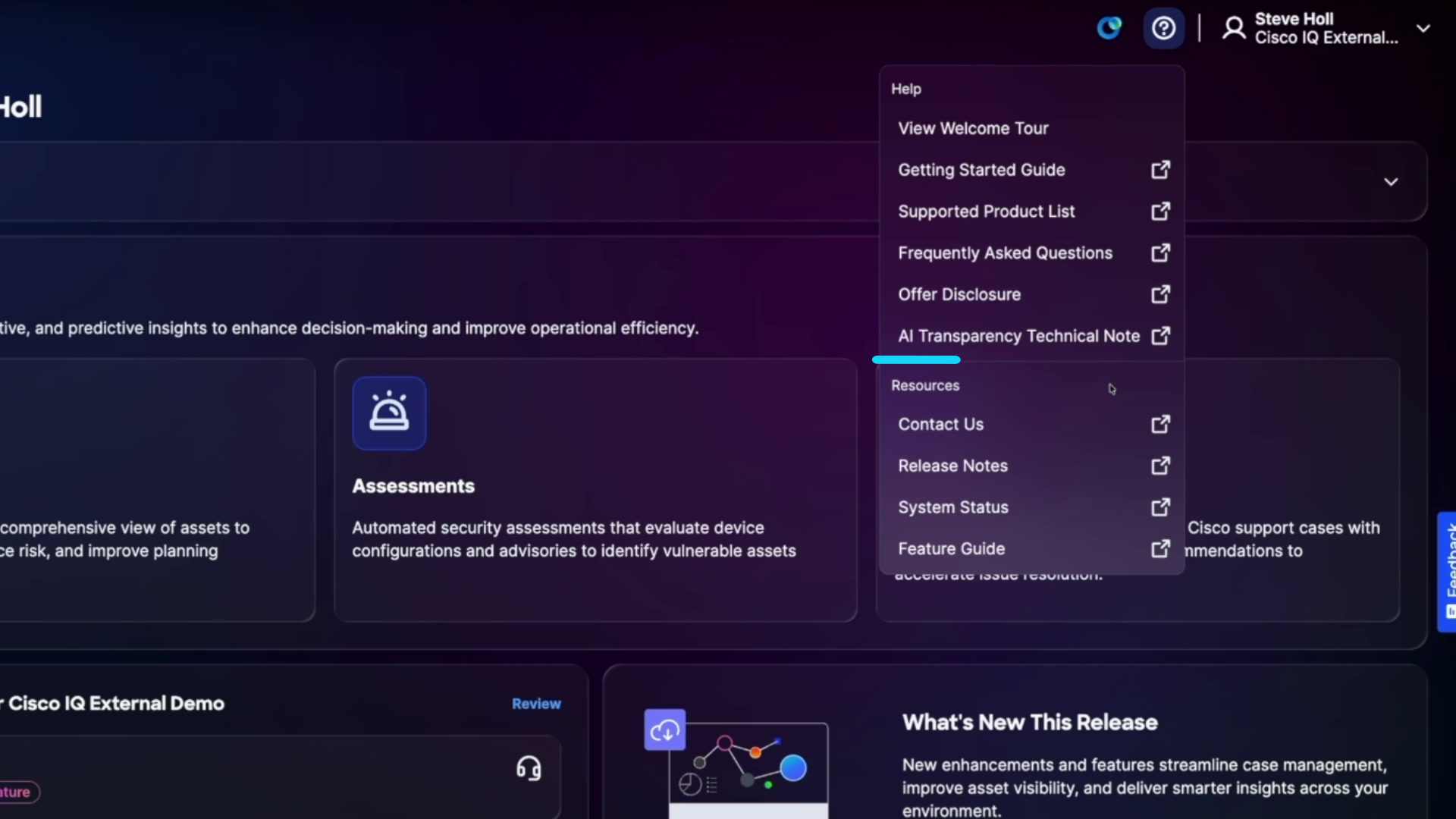Viewport: 1456px width, 819px height.
Task: Open the Feedback side tab
Action: tap(1447, 572)
